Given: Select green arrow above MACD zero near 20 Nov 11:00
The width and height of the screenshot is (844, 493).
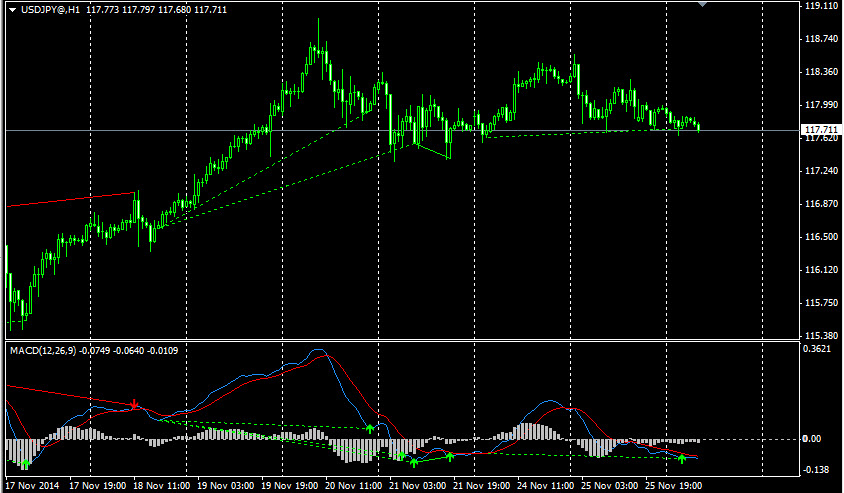Looking at the screenshot, I should pyautogui.click(x=370, y=428).
